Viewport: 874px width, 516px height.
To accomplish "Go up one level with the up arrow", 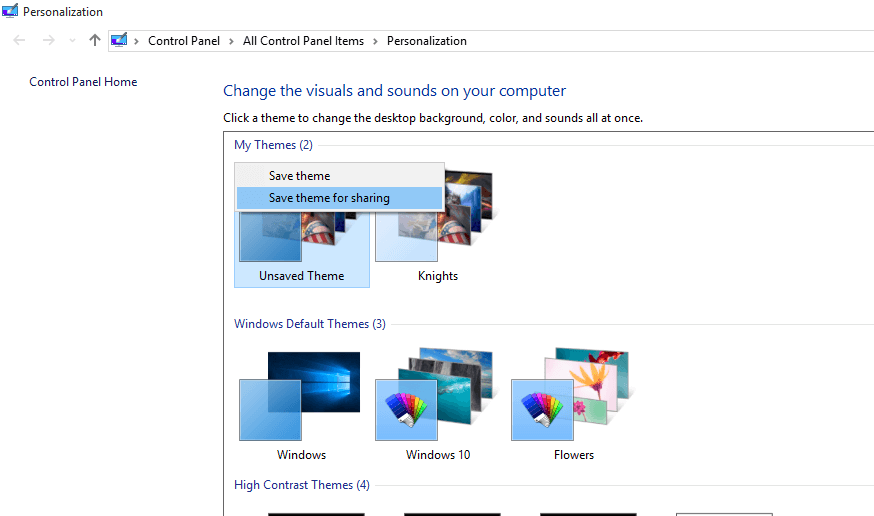I will tap(95, 40).
